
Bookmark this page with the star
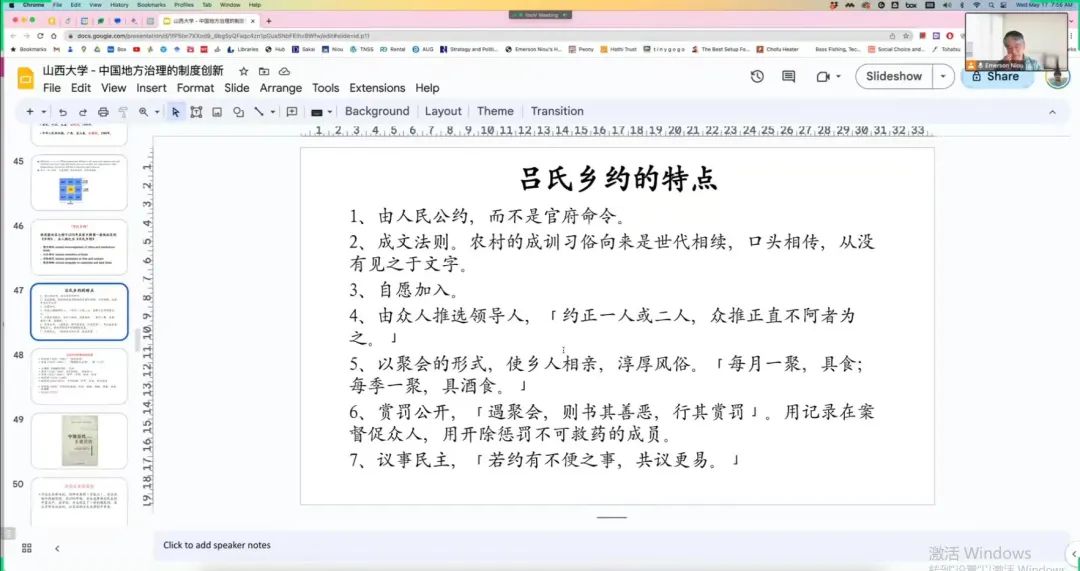point(906,36)
